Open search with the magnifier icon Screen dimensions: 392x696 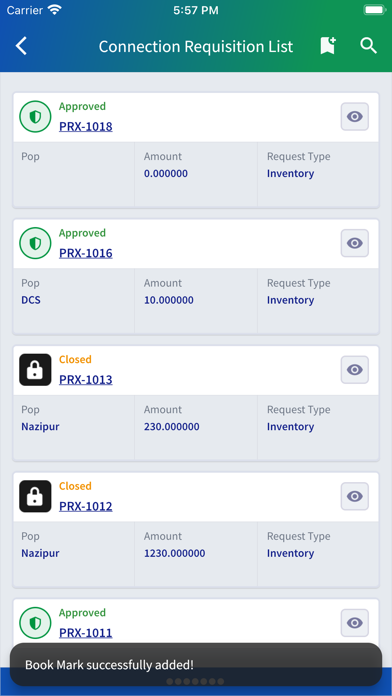(368, 46)
